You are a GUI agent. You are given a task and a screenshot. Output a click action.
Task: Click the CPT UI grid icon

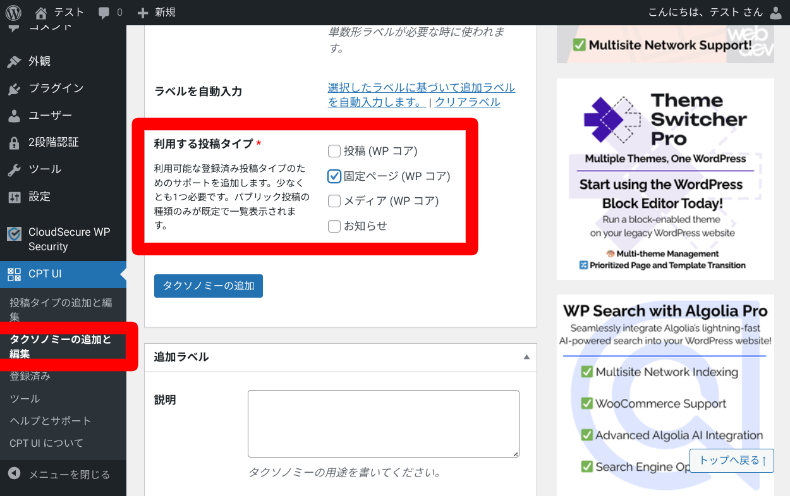coord(14,274)
